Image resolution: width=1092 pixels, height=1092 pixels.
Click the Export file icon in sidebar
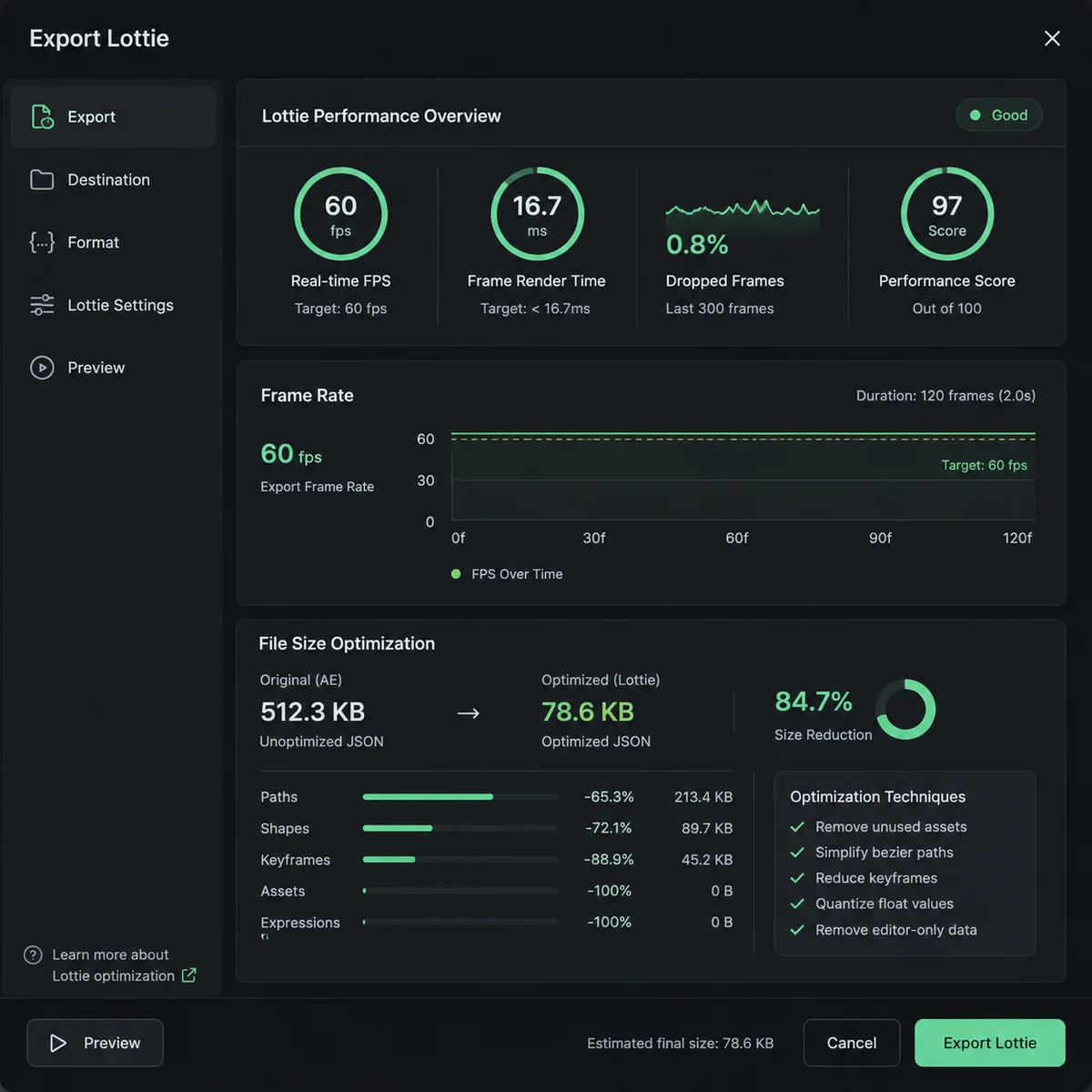(42, 116)
